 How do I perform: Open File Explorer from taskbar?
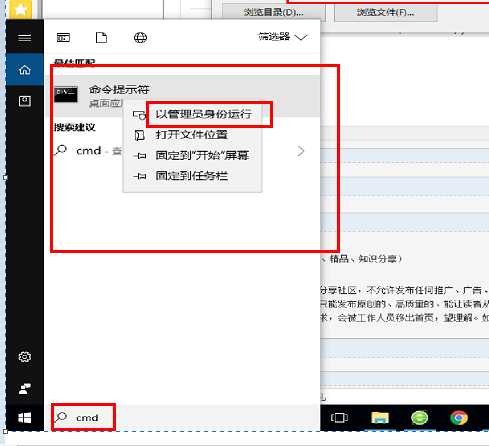click(380, 418)
